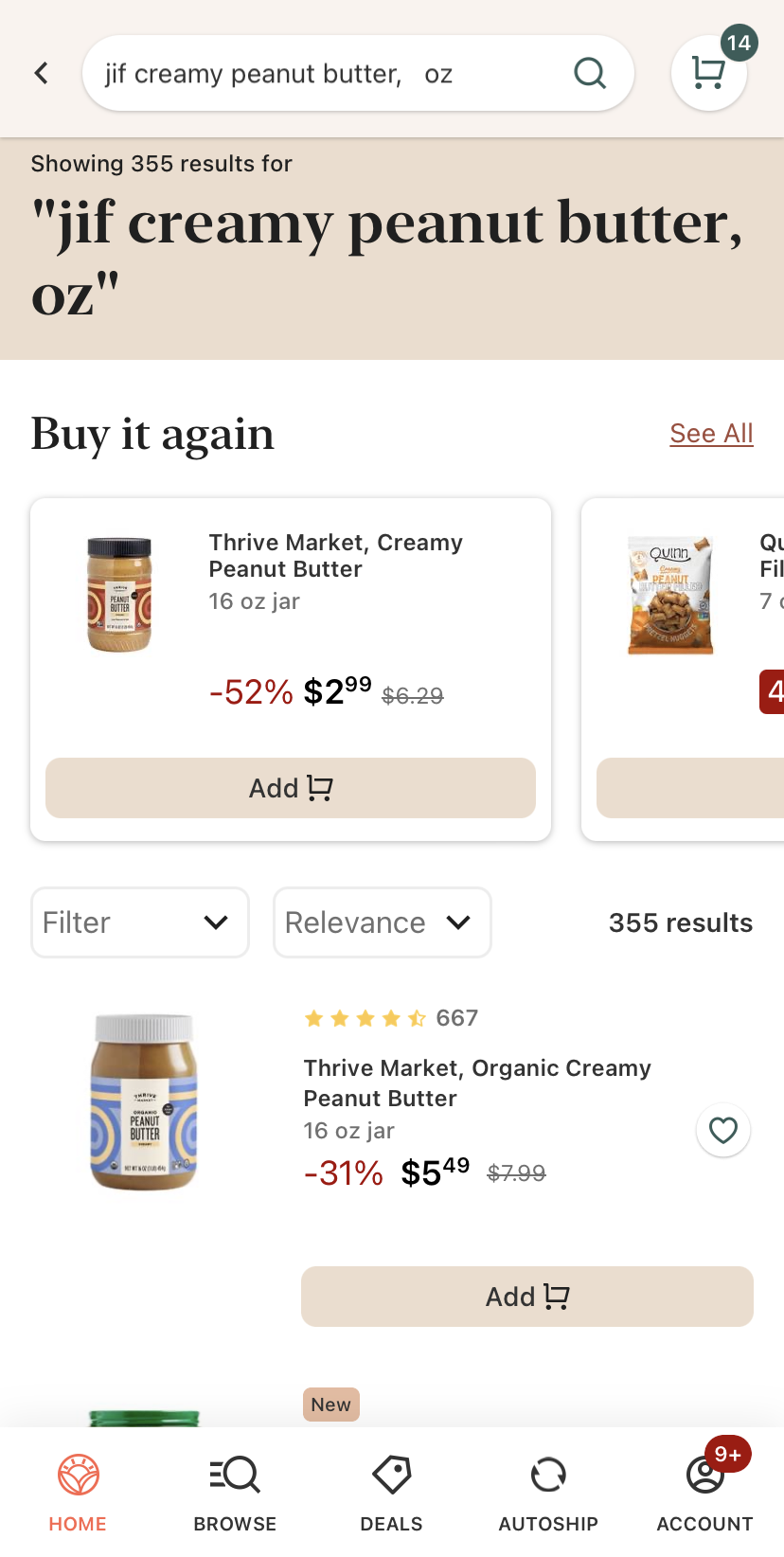Open the Thrive Creamy Peanut Butter jar thumbnail
Image resolution: width=784 pixels, height=1557 pixels.
click(x=119, y=595)
